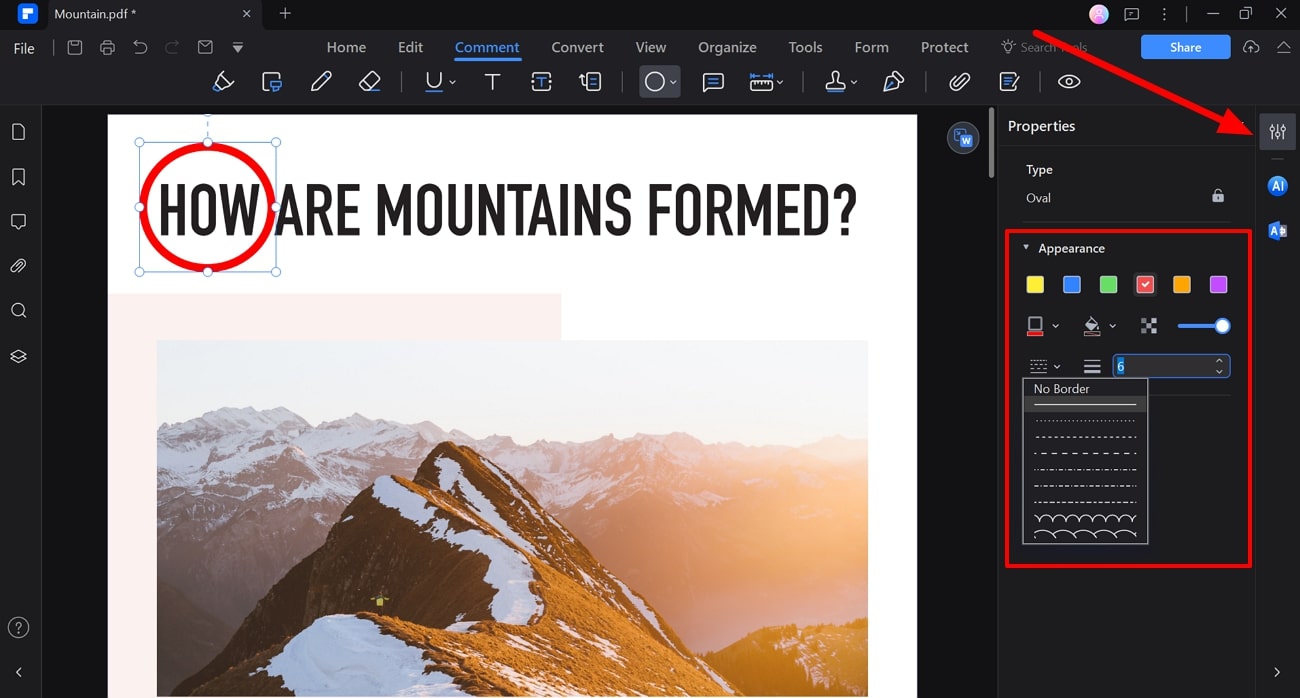
Task: Select the measure tool
Action: click(x=761, y=82)
